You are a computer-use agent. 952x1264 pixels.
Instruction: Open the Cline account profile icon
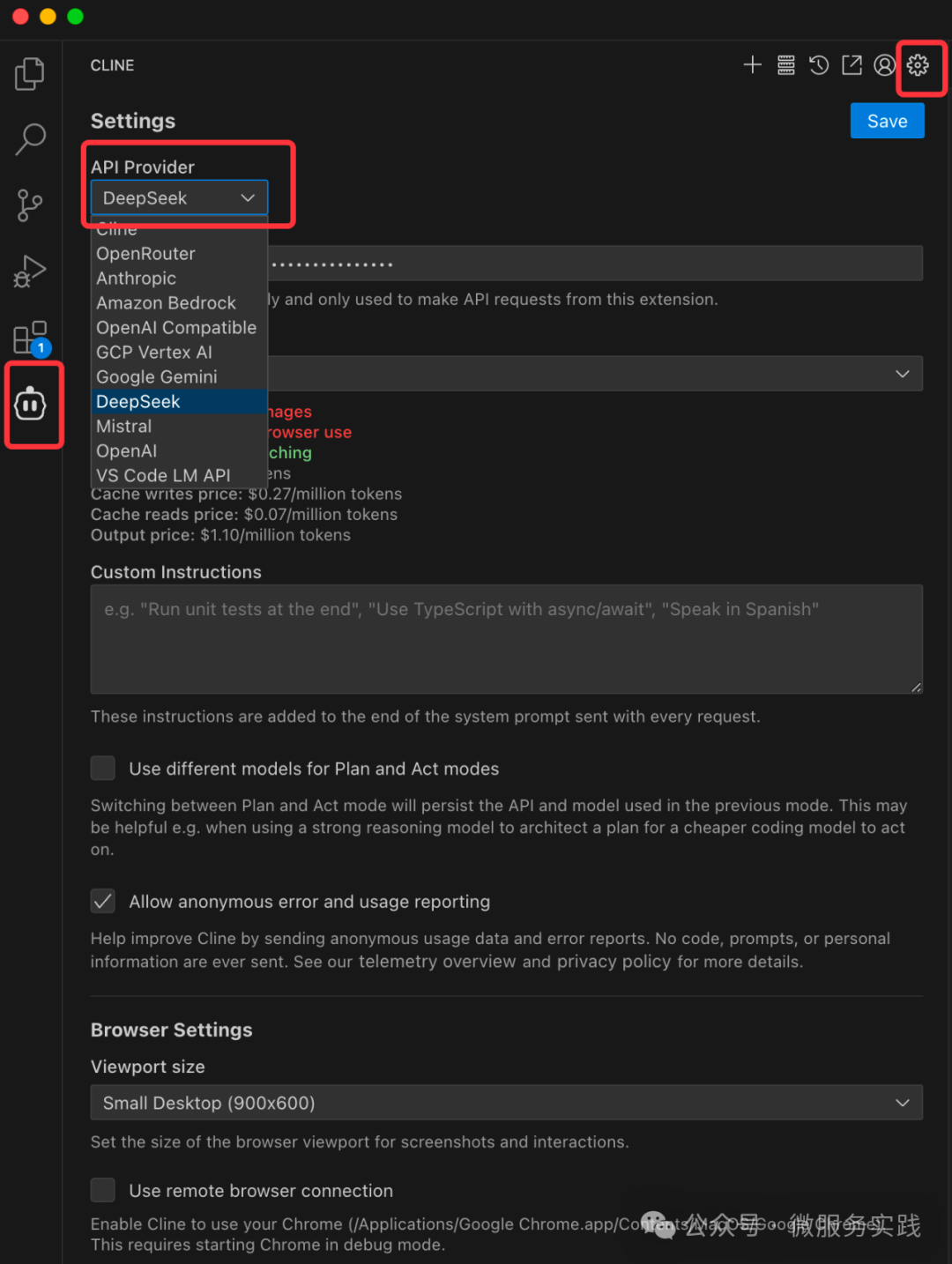click(884, 64)
